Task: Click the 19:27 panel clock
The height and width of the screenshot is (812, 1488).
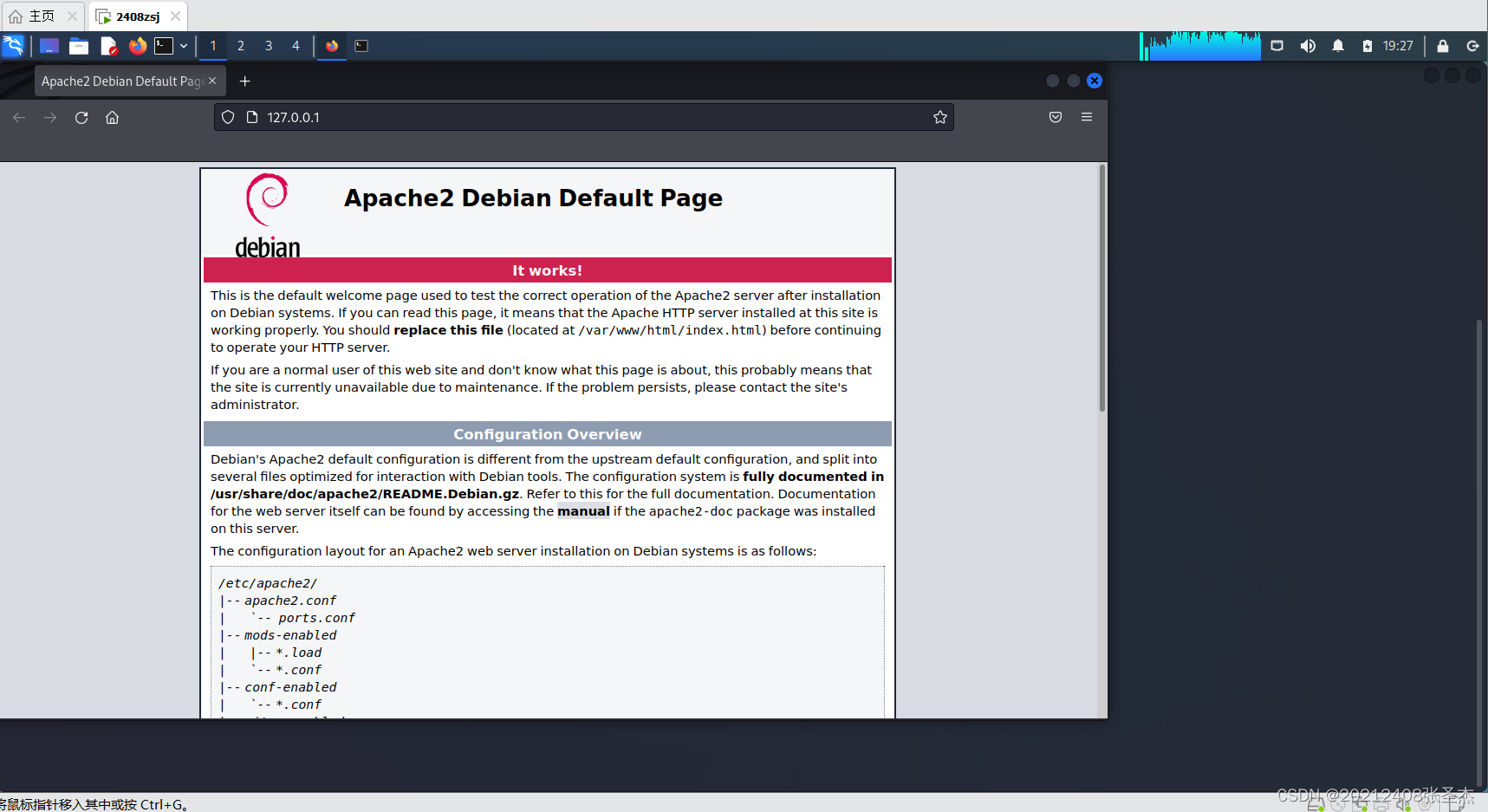Action: tap(1398, 46)
